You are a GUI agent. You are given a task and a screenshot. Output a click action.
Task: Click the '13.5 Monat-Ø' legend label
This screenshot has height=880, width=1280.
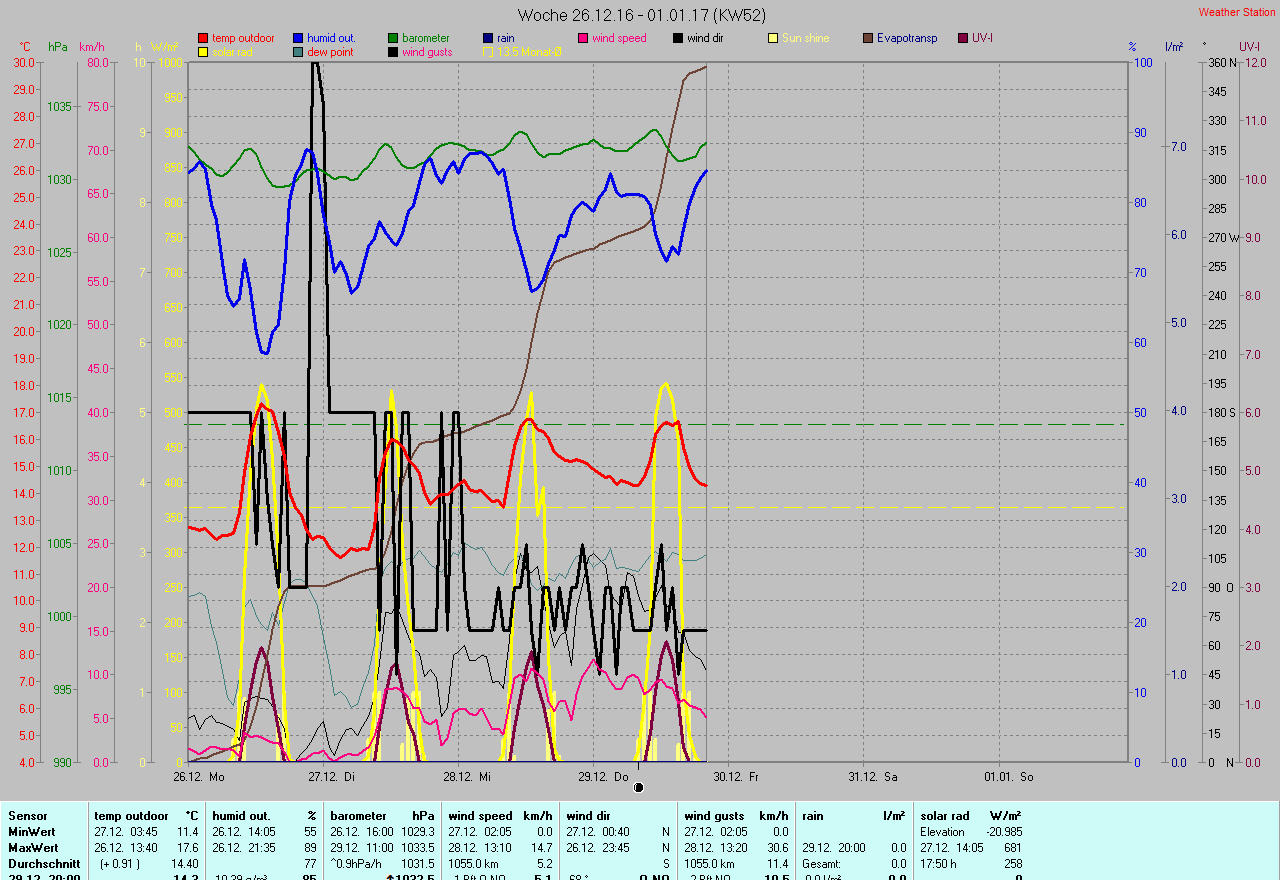(x=530, y=52)
